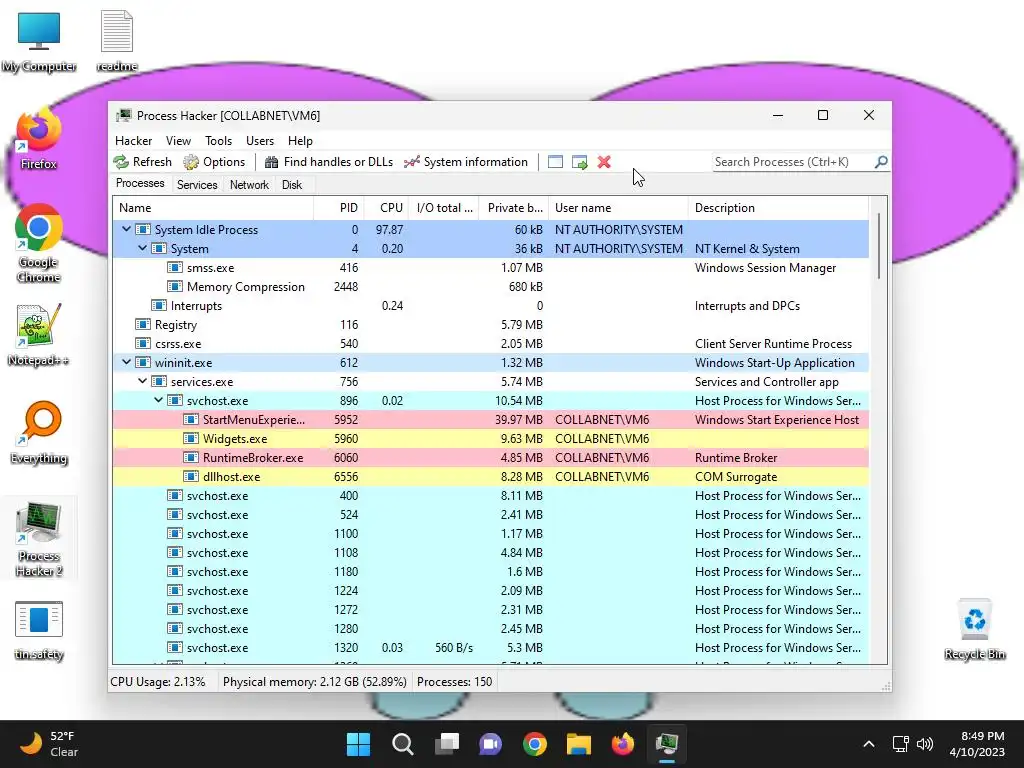1024x768 pixels.
Task: Collapse the svchost.exe PID 896 node
Action: (x=159, y=400)
